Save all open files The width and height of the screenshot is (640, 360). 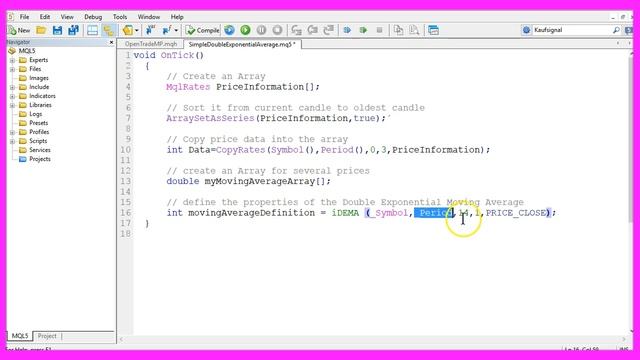(73, 30)
